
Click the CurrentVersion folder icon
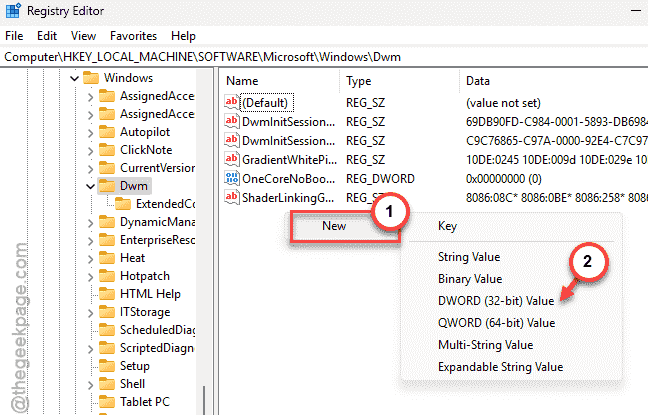click(107, 168)
